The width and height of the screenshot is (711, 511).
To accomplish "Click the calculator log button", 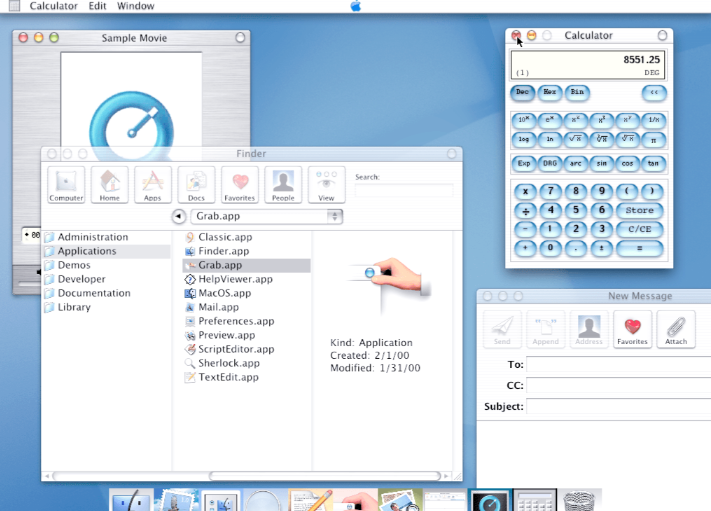I will point(524,139).
